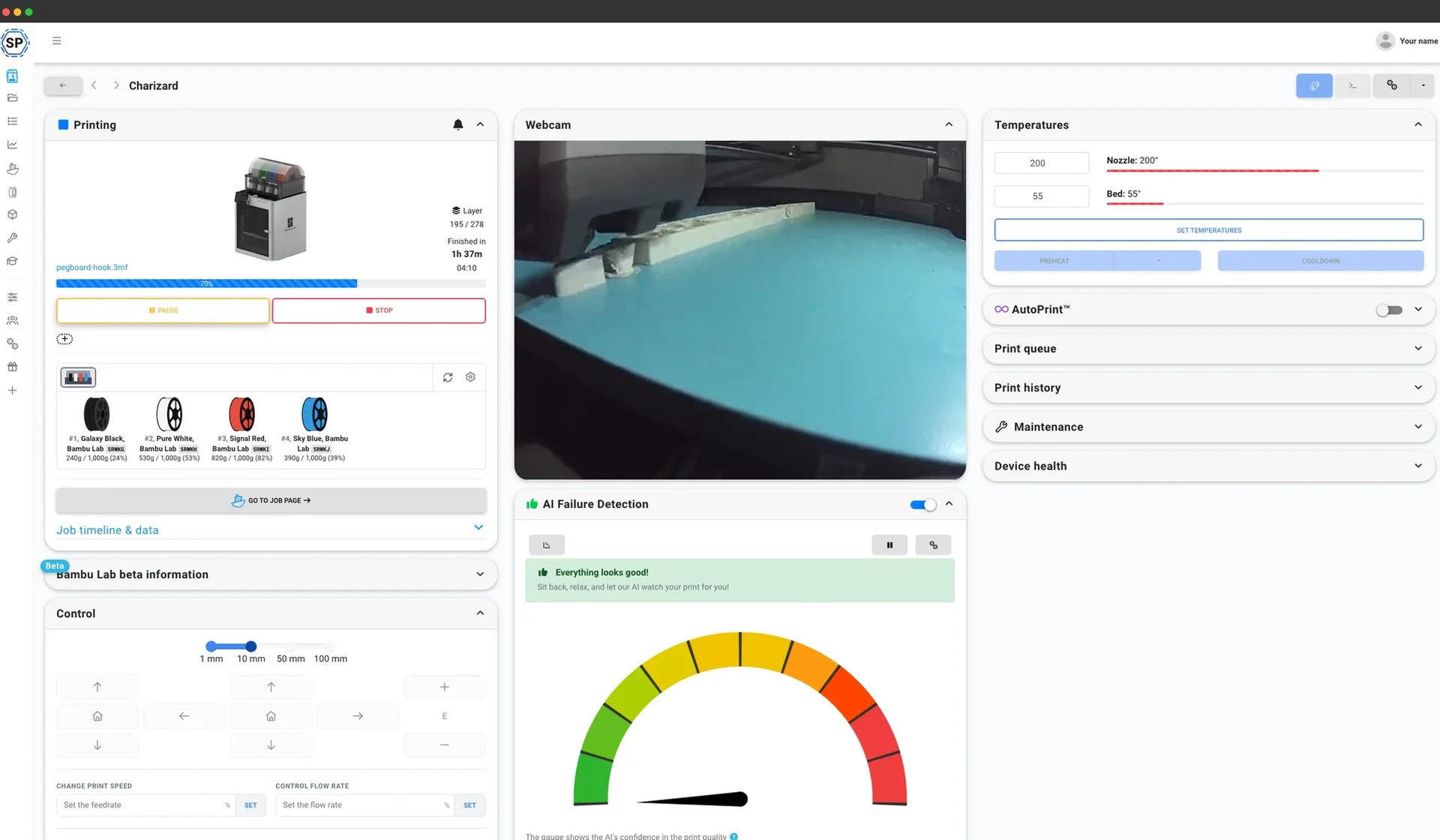This screenshot has width=1440, height=840.
Task: Click the Preheat button
Action: (x=1054, y=261)
